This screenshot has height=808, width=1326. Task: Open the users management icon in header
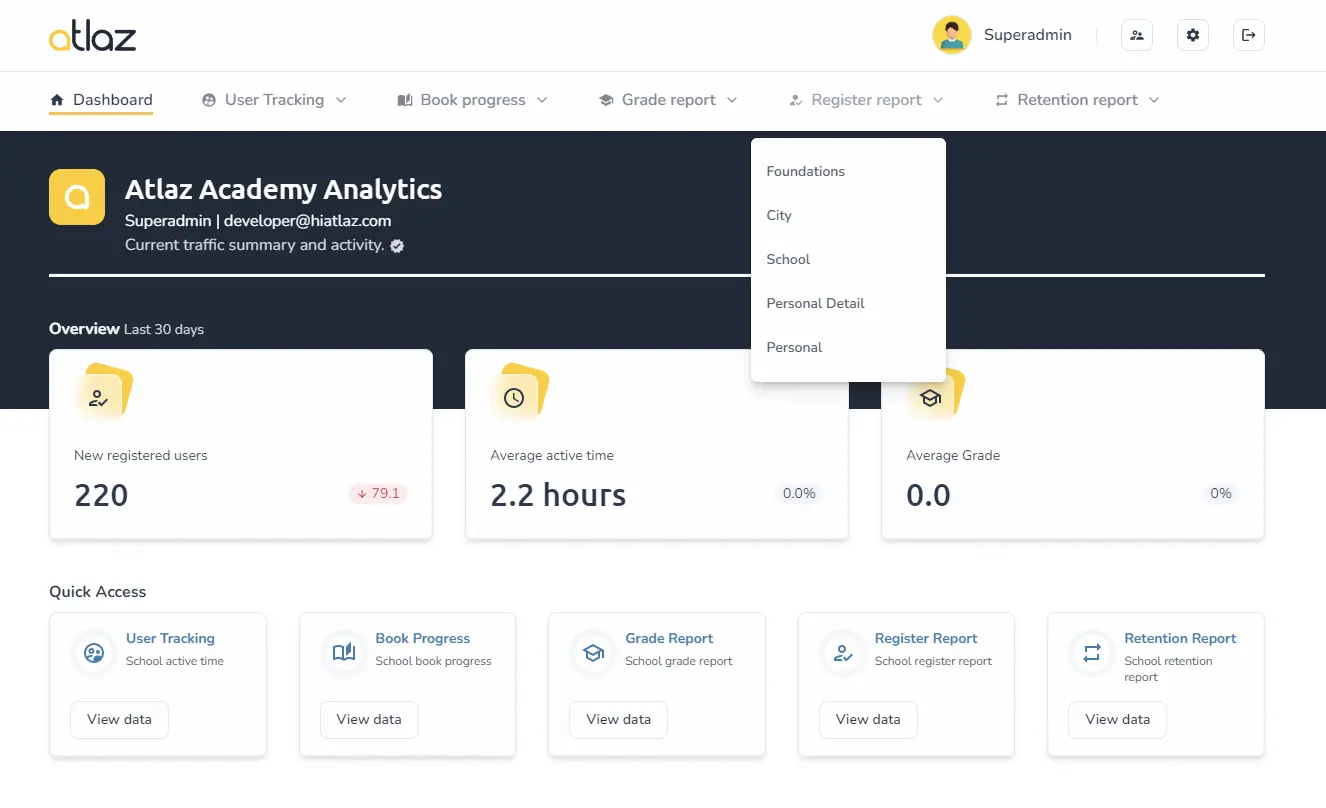tap(1137, 35)
